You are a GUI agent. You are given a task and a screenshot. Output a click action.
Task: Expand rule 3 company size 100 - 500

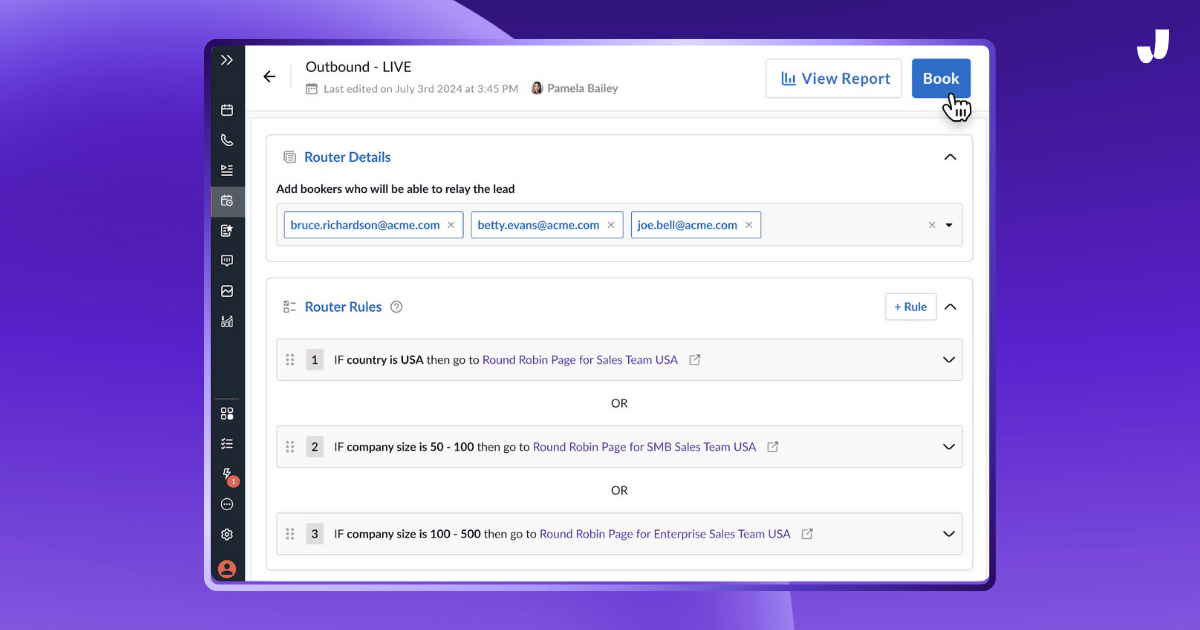(949, 534)
